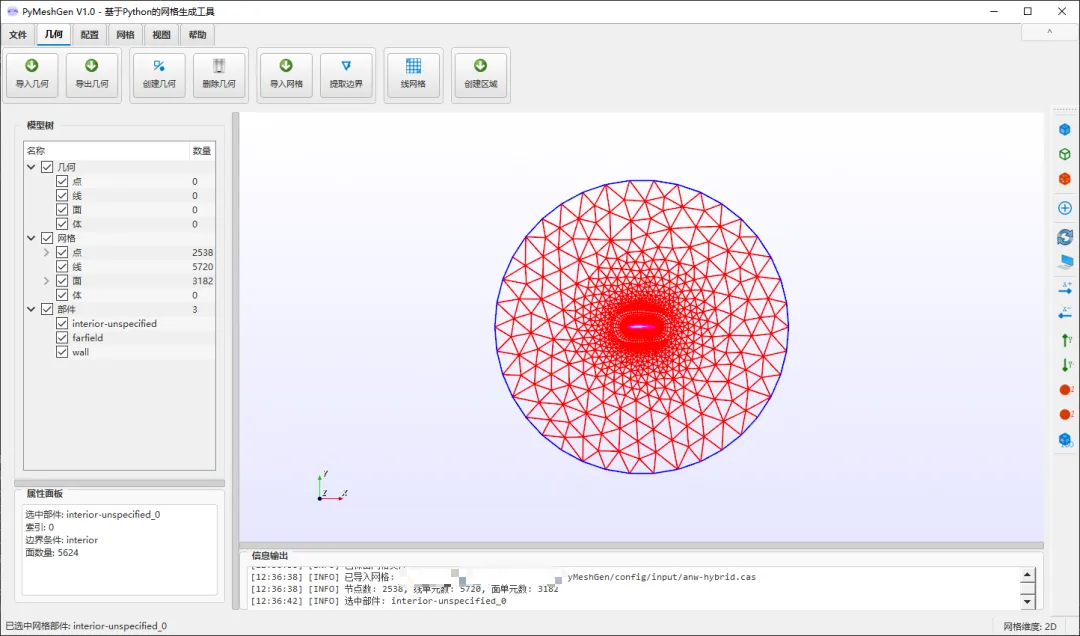Click the 边界条件: interior property line
Viewport: 1080px width, 636px height.
click(61, 540)
